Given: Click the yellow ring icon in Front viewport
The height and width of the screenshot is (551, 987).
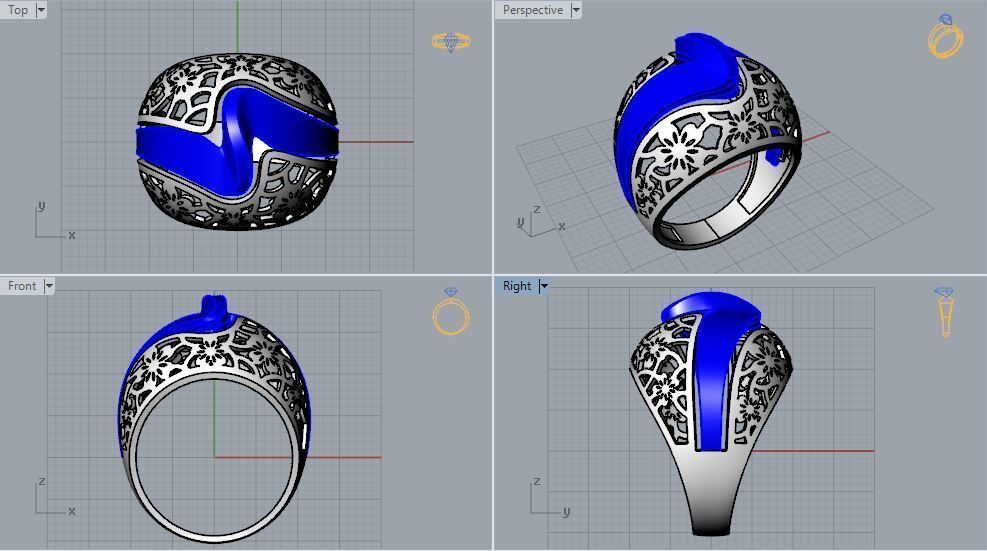Looking at the screenshot, I should click(x=451, y=312).
